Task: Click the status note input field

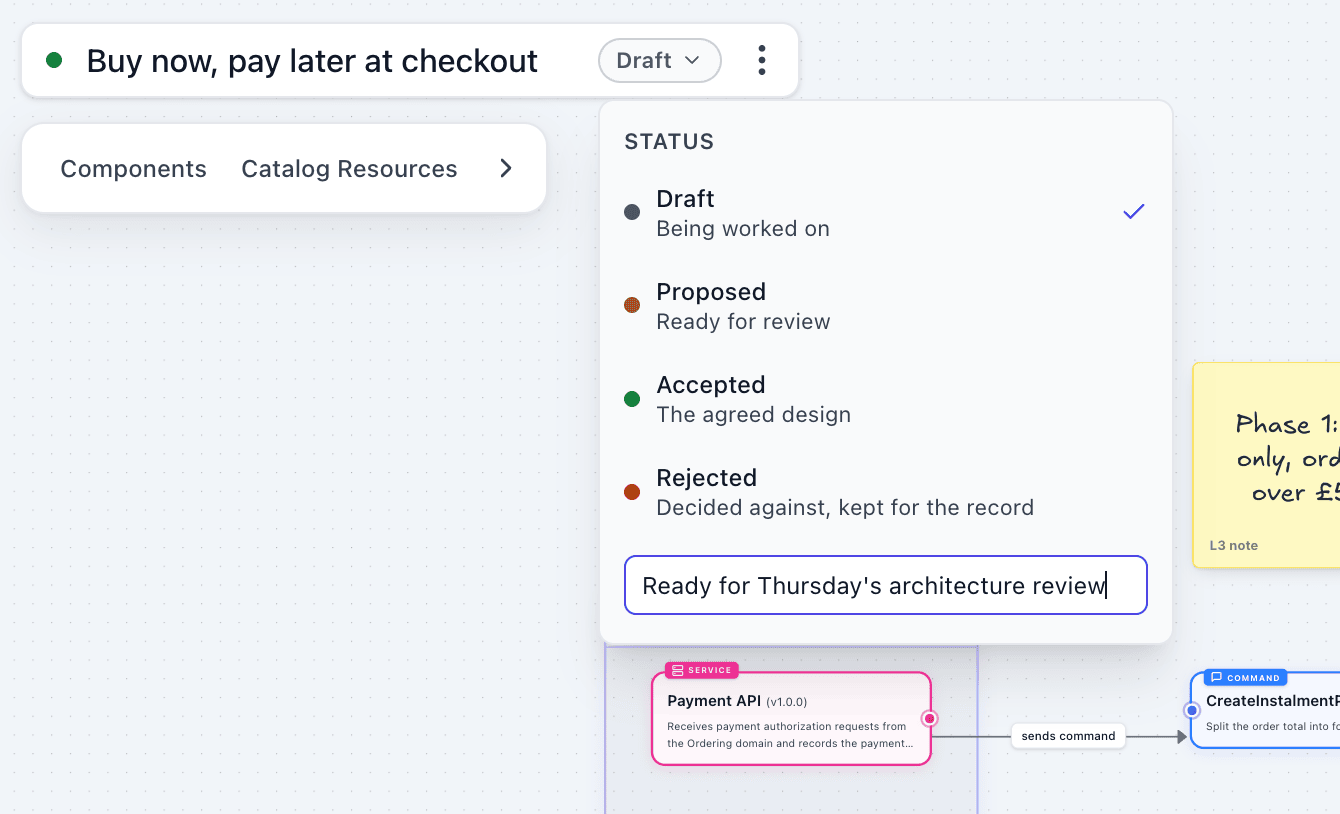Action: pyautogui.click(x=885, y=585)
